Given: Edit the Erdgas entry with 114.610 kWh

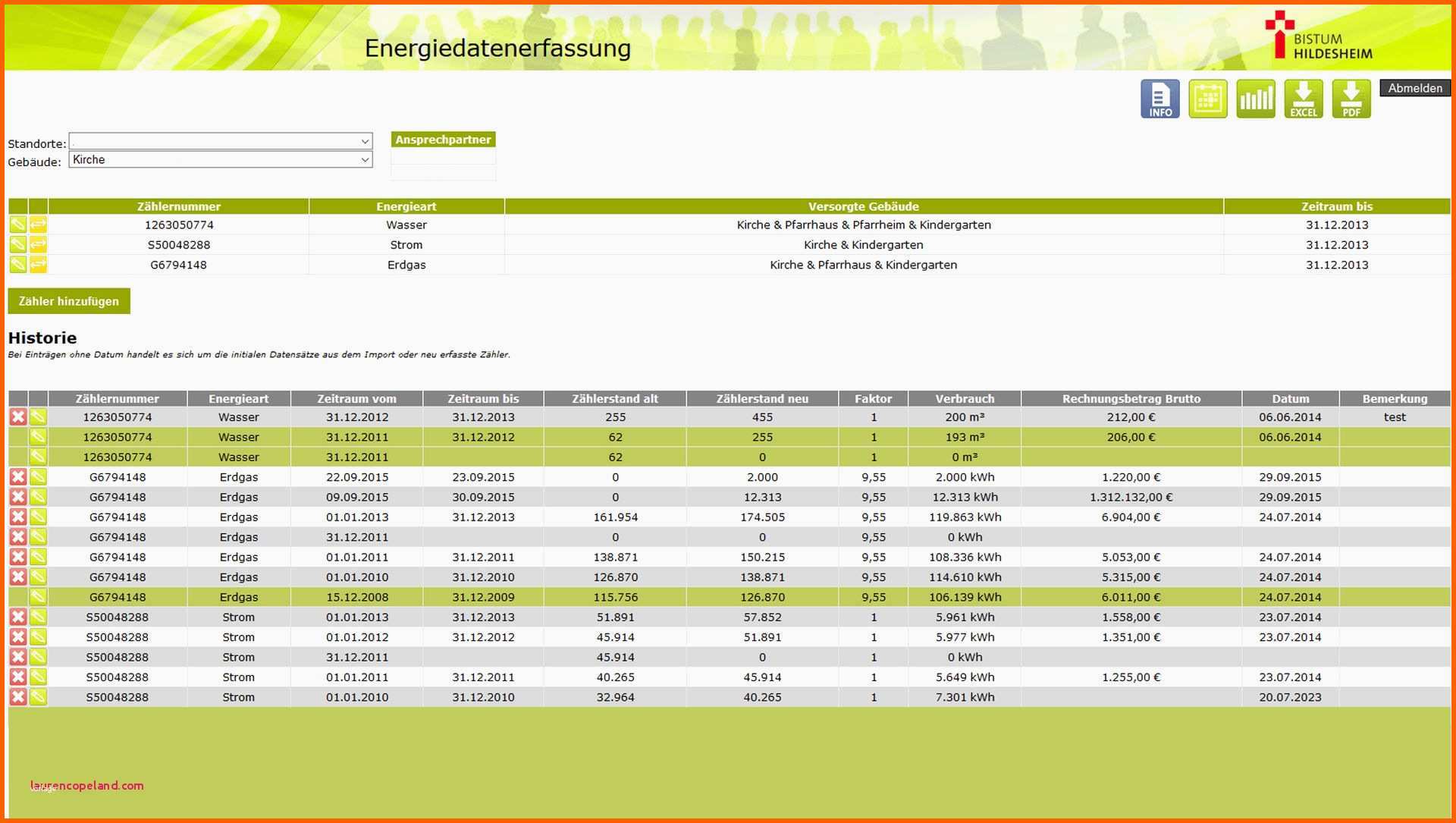Looking at the screenshot, I should point(38,576).
